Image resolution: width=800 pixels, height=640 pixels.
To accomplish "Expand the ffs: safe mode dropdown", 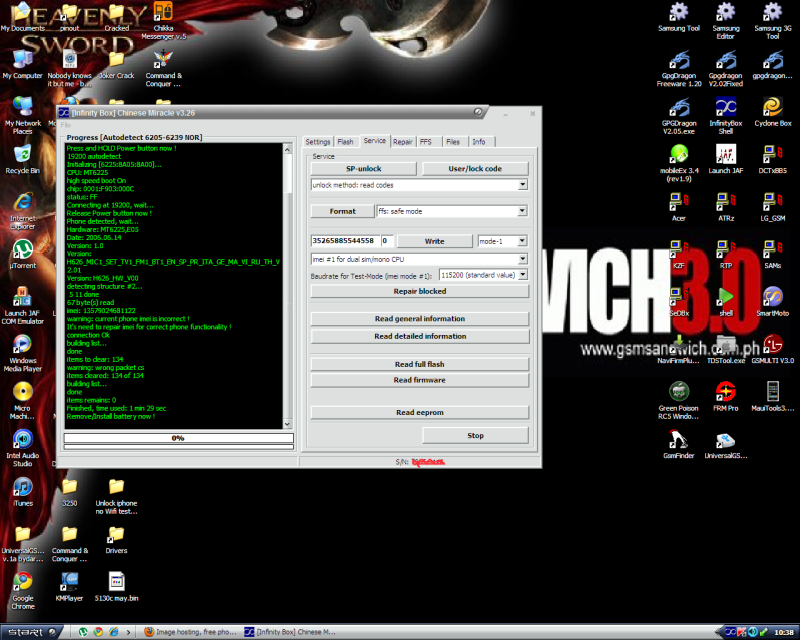I will click(522, 211).
